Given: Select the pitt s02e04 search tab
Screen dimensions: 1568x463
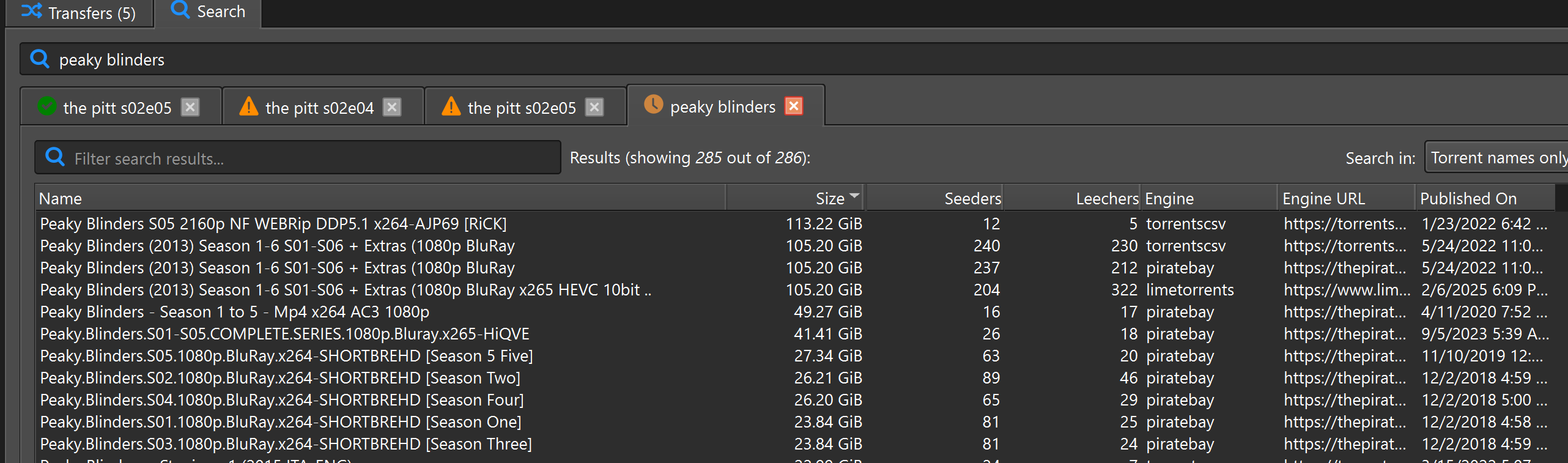Looking at the screenshot, I should [x=323, y=107].
